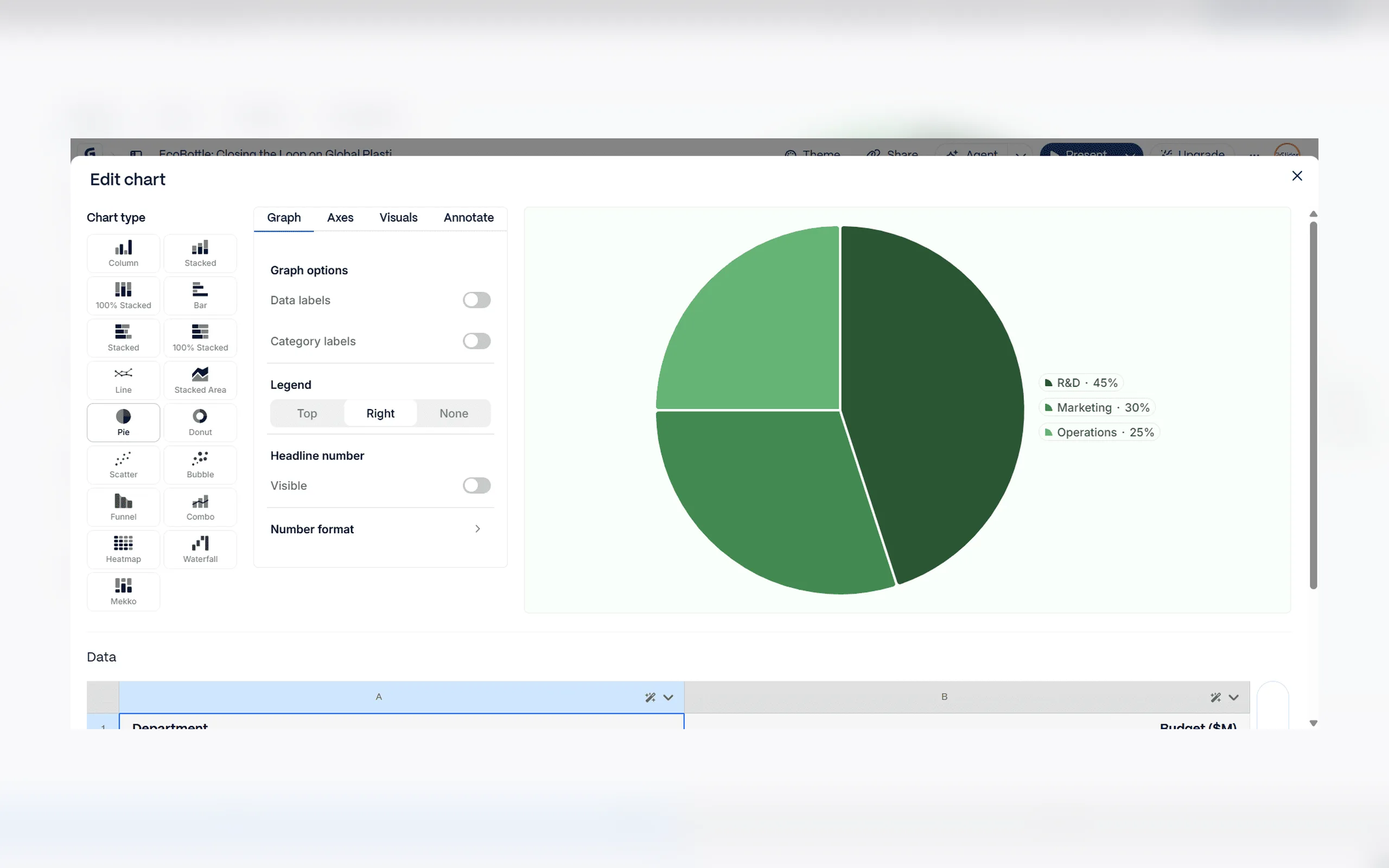Enable the Data labels toggle
This screenshot has height=868, width=1389.
(x=476, y=300)
